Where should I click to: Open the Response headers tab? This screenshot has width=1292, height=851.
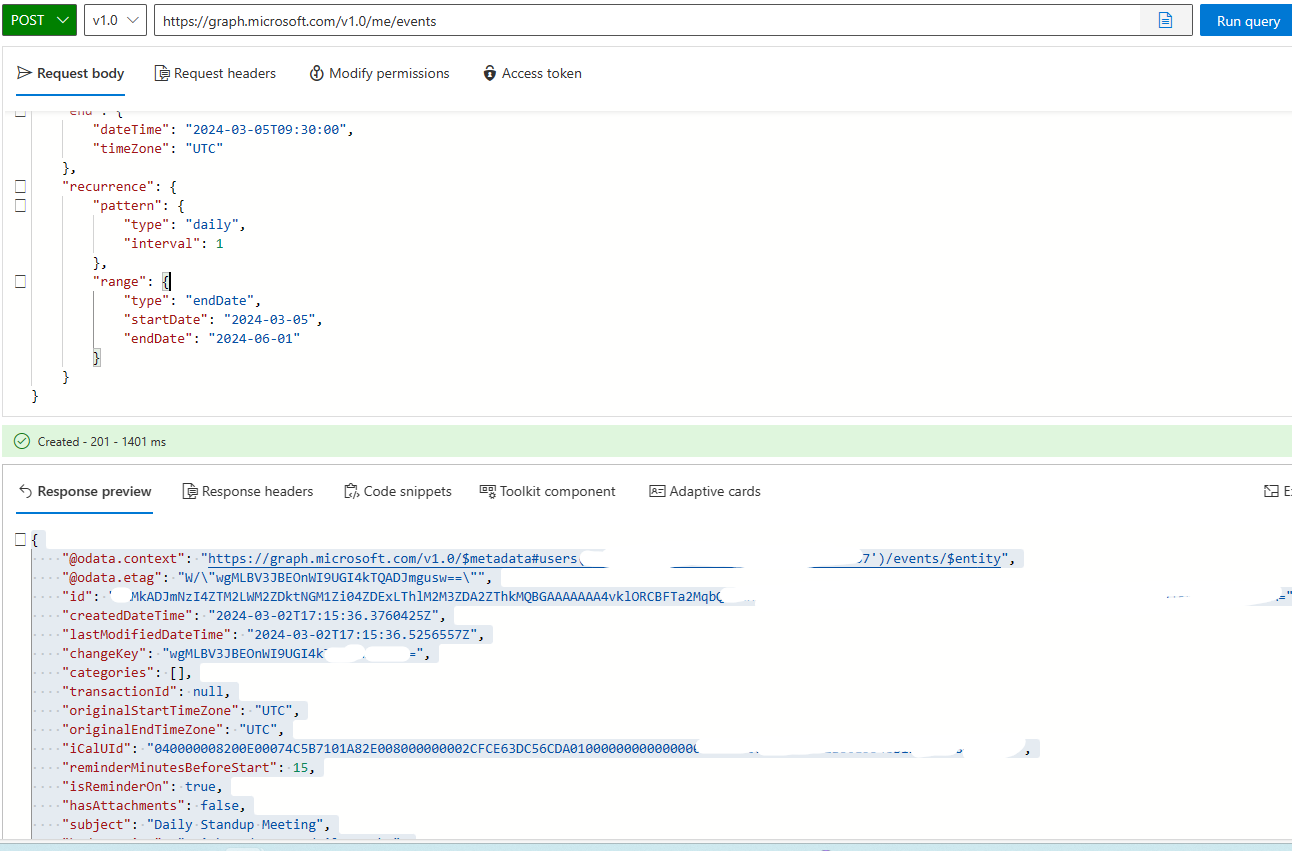[248, 491]
